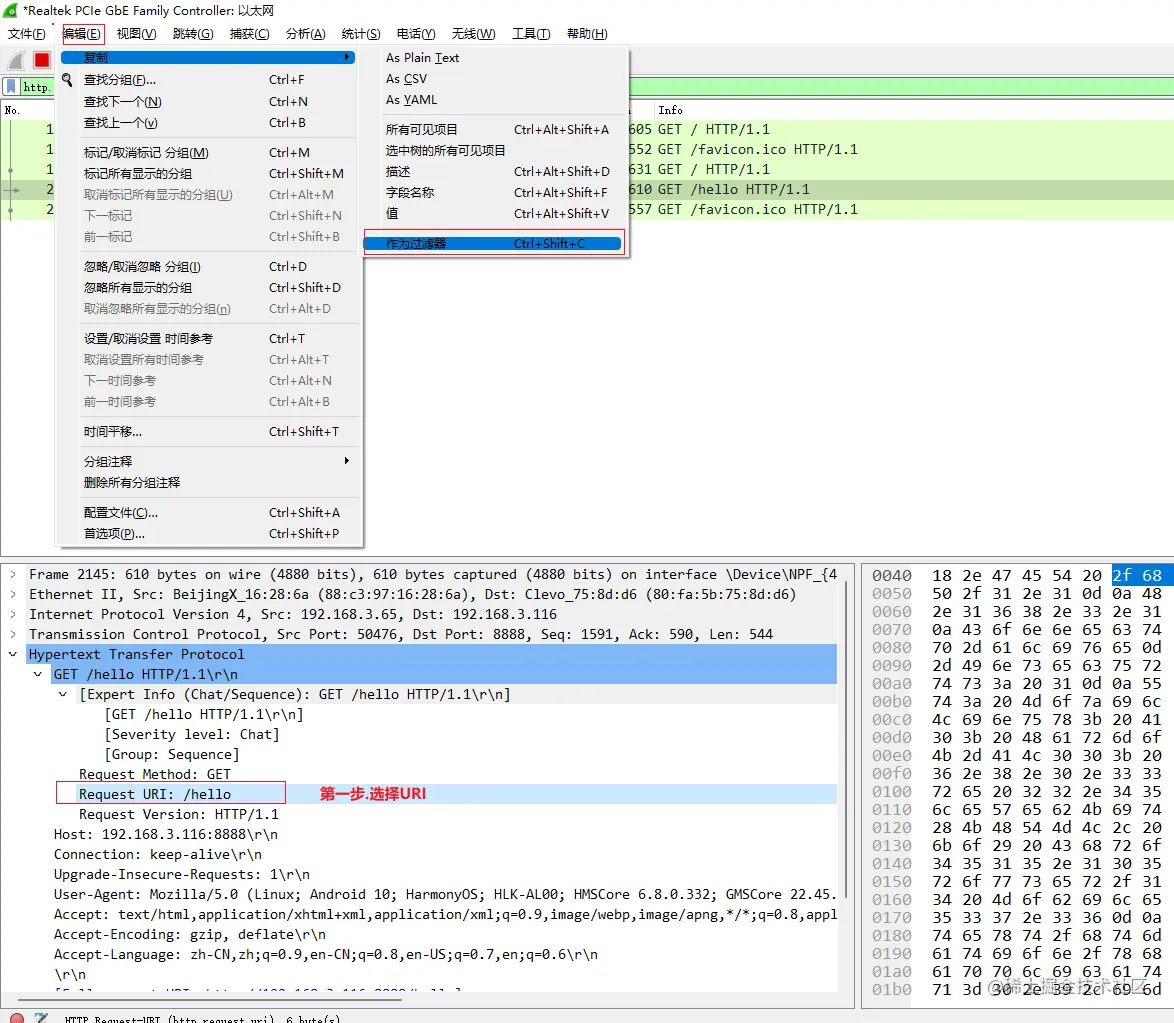Open the 无线(W) menu

(473, 34)
